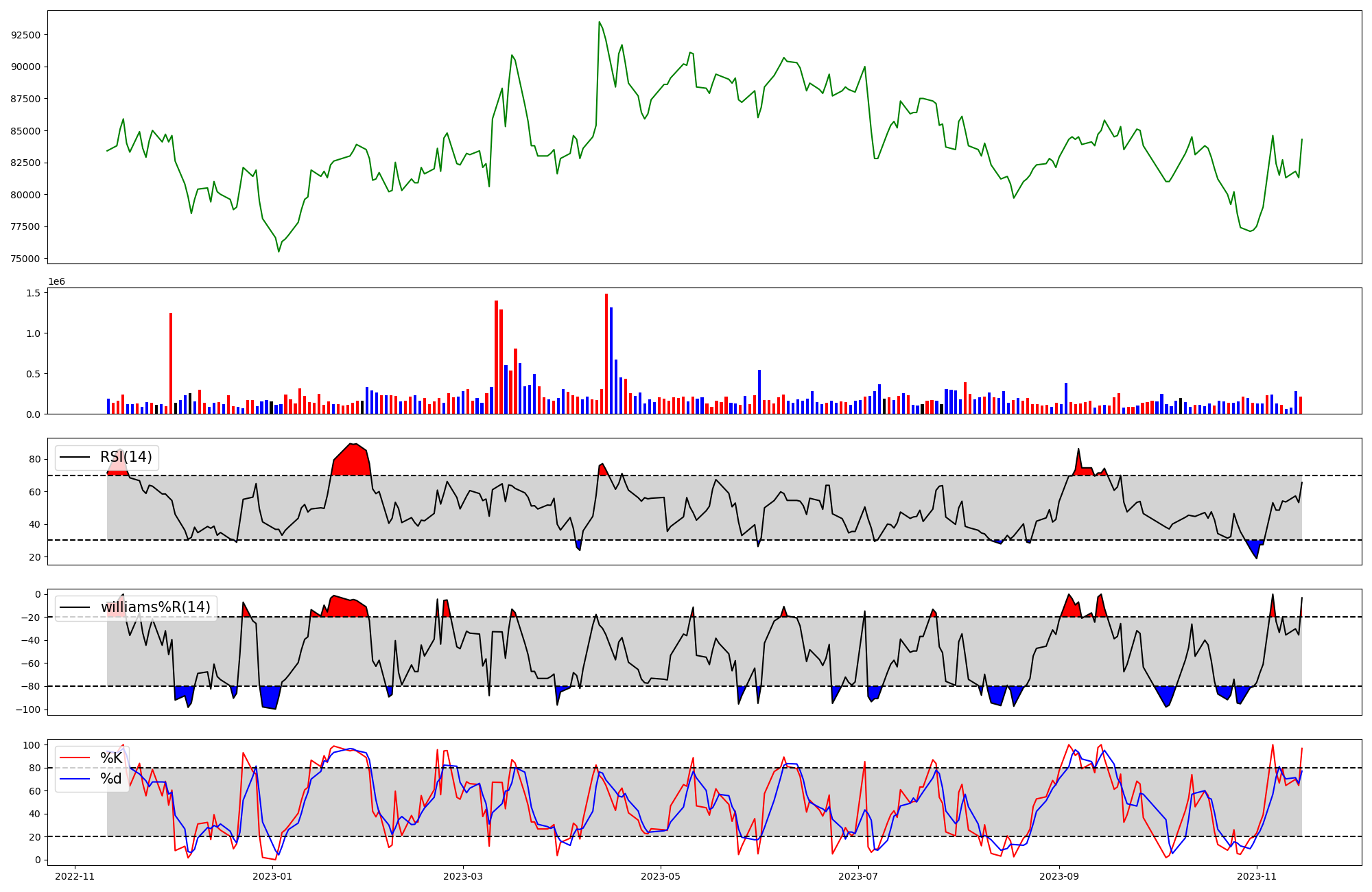Click the %K legend text

(111, 758)
